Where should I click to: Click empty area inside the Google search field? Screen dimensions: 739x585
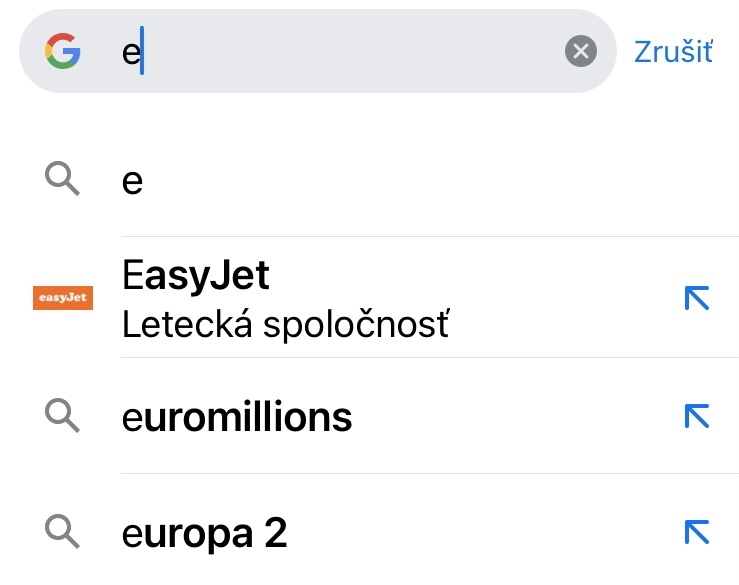click(350, 52)
